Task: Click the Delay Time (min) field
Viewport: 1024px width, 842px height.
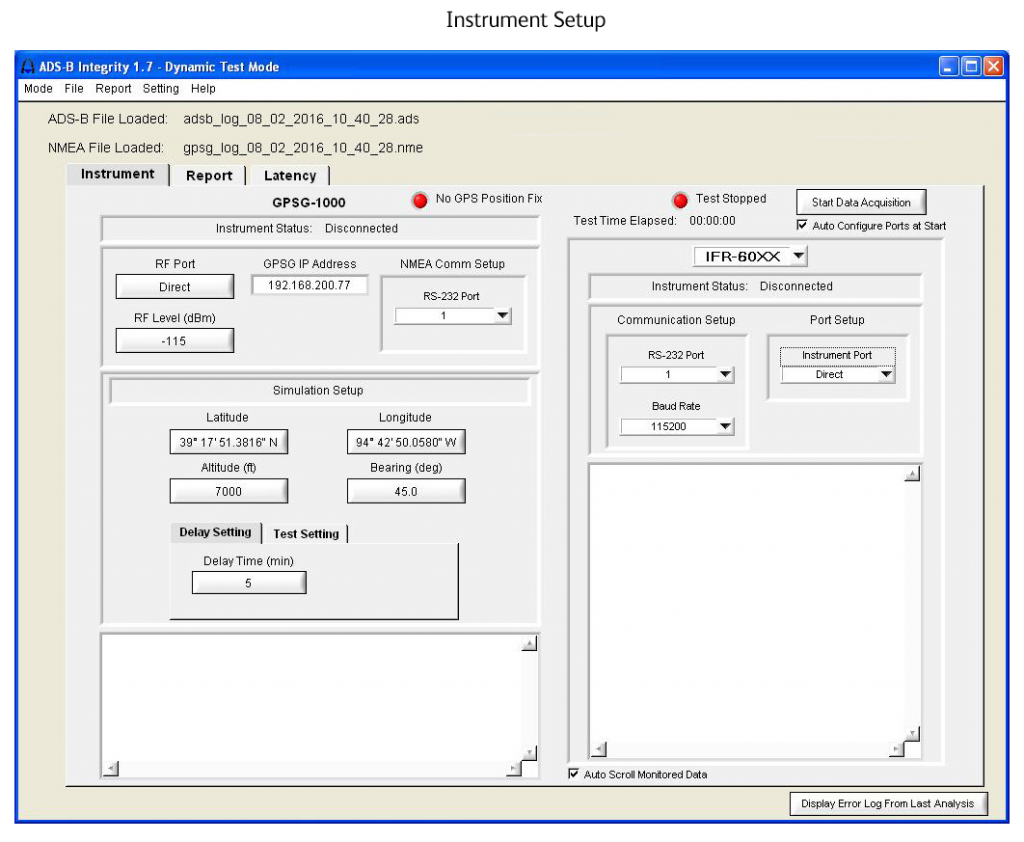Action: [x=249, y=583]
